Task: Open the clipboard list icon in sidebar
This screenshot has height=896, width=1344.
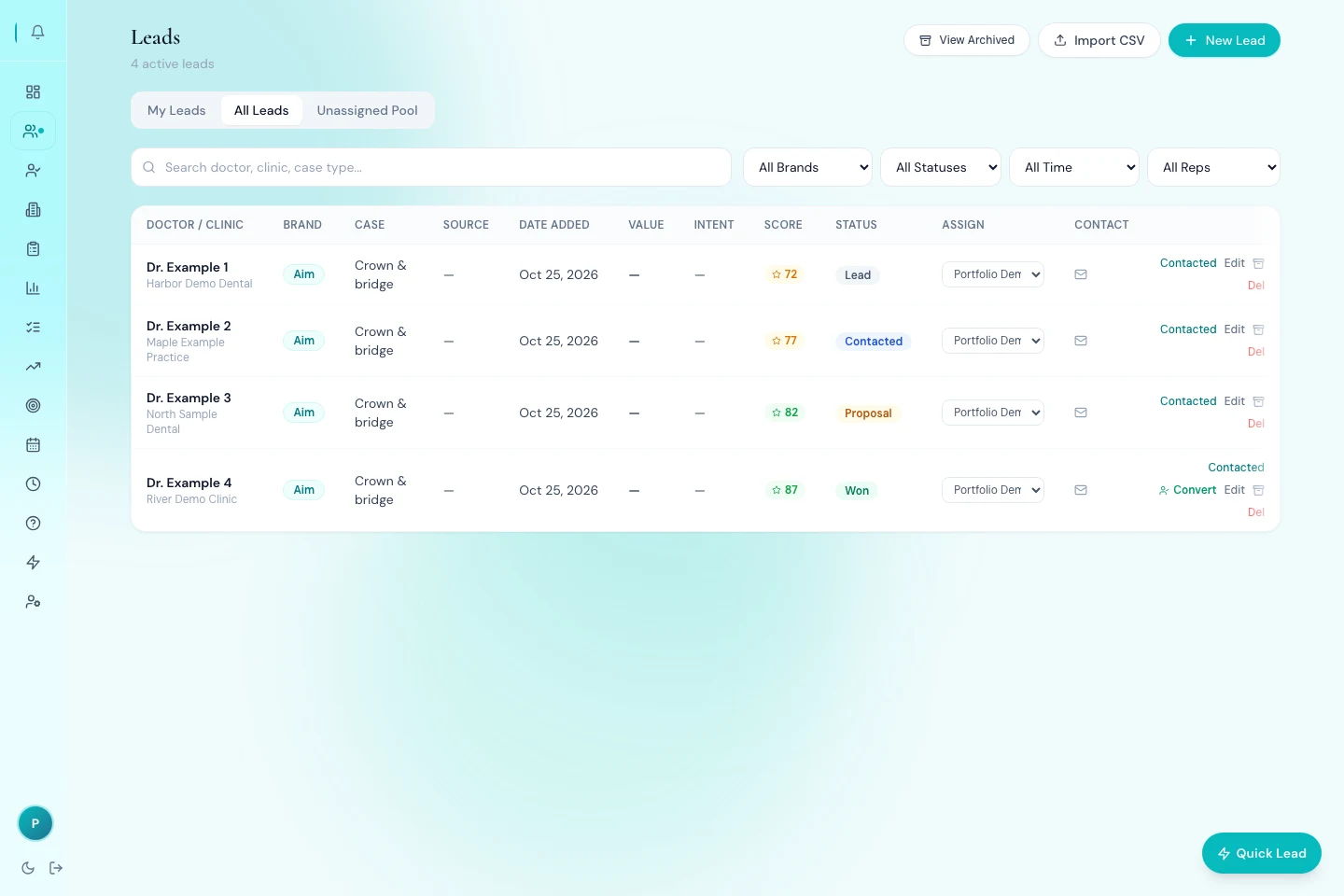Action: pos(33,248)
